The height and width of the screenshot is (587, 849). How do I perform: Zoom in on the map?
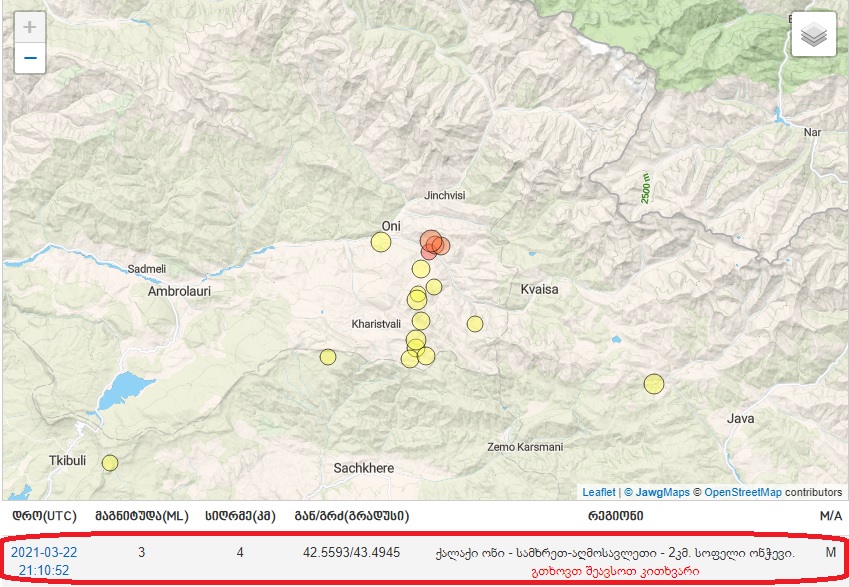30,27
